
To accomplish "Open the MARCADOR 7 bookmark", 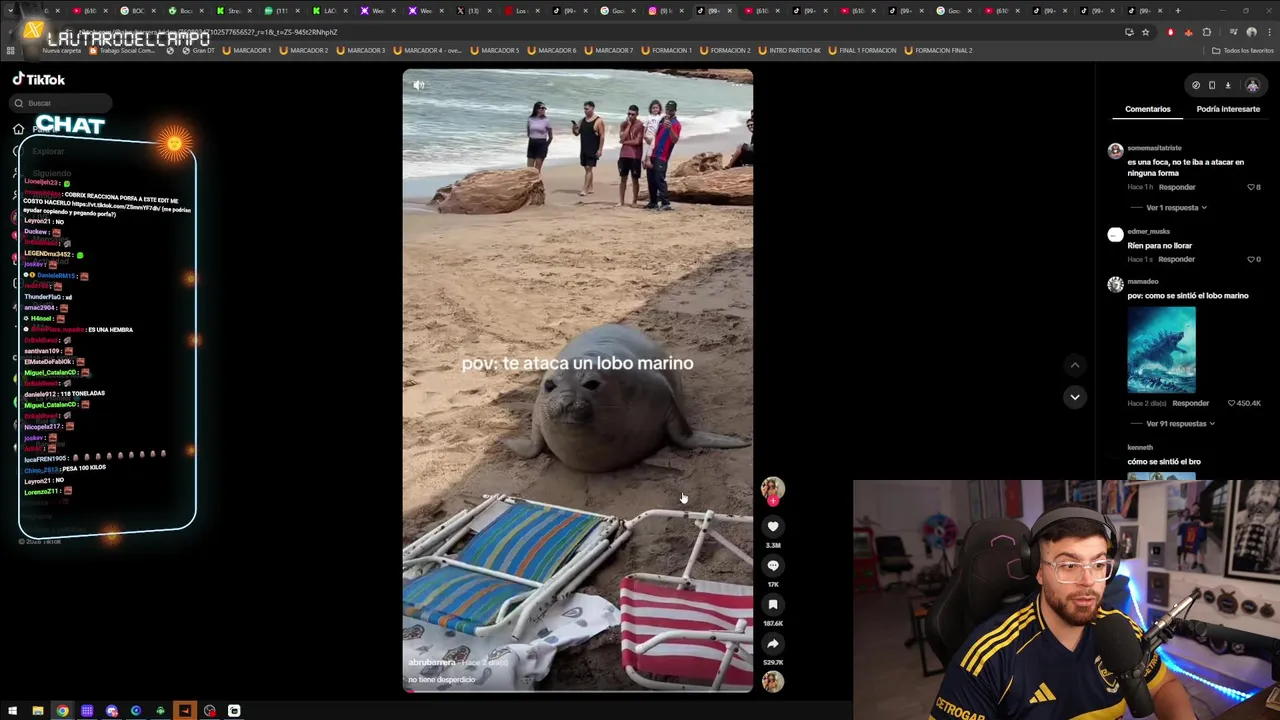I will pyautogui.click(x=609, y=50).
